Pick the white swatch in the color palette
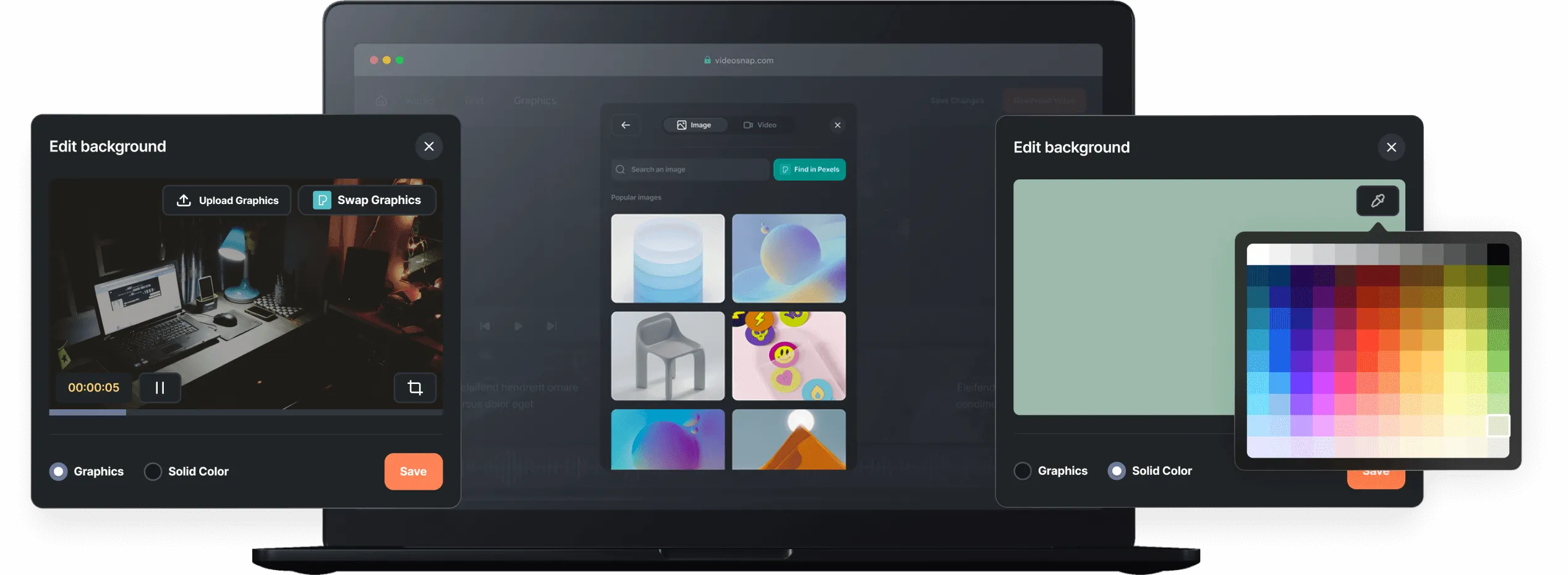Image resolution: width=1568 pixels, height=575 pixels. (1258, 254)
